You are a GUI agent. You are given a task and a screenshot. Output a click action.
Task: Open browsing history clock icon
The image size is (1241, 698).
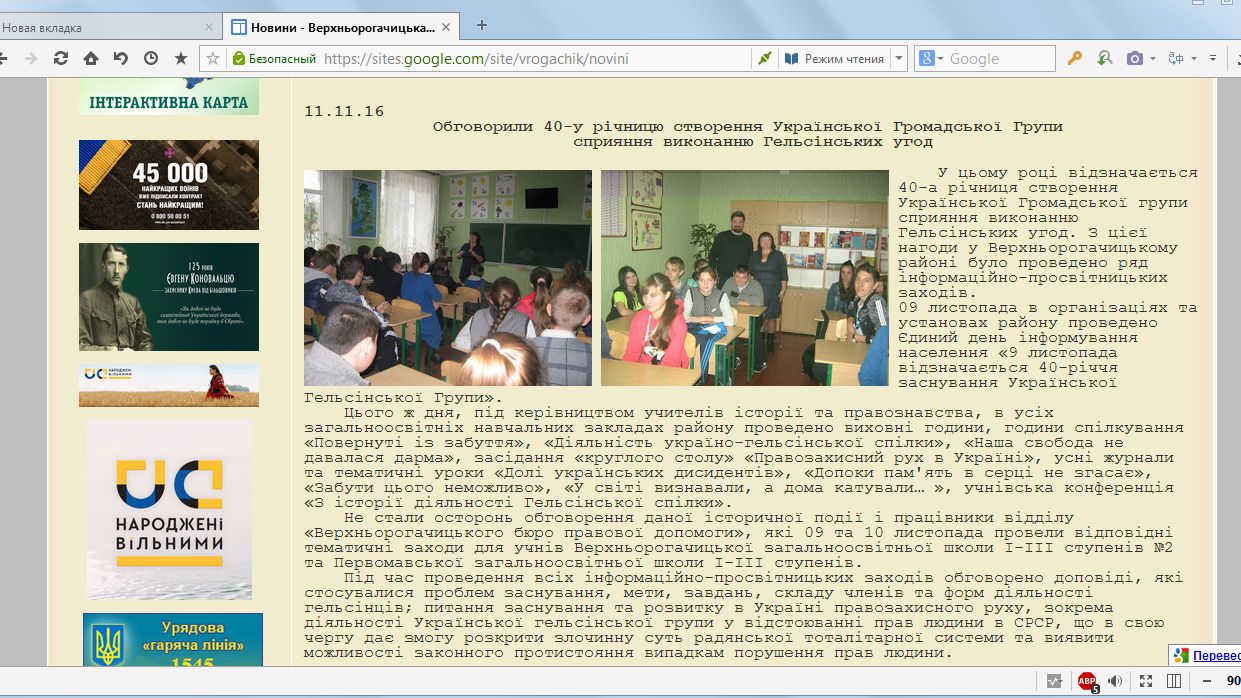point(151,59)
